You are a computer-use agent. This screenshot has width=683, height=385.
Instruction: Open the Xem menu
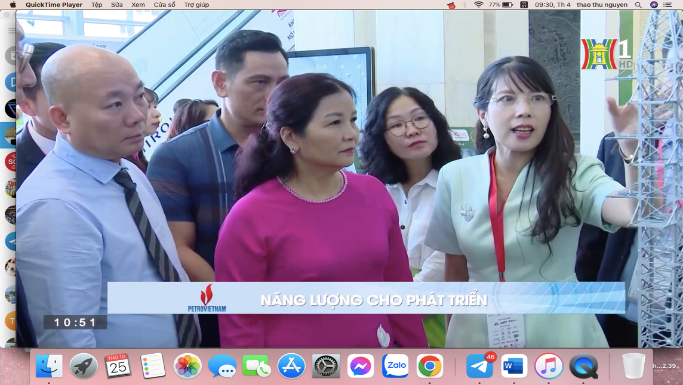[138, 5]
